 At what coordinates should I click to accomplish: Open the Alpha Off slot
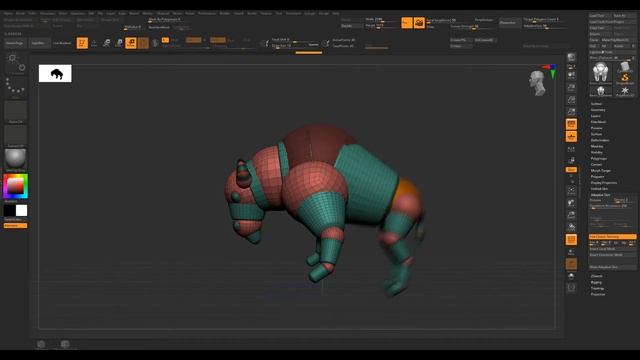16,111
